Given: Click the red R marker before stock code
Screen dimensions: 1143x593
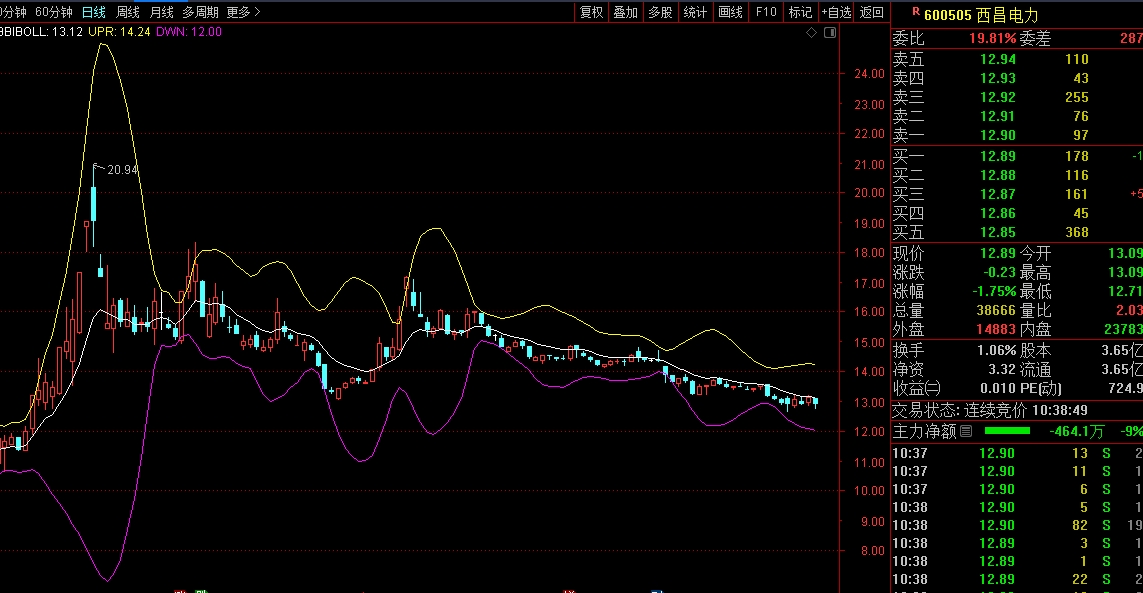Looking at the screenshot, I should point(915,13).
